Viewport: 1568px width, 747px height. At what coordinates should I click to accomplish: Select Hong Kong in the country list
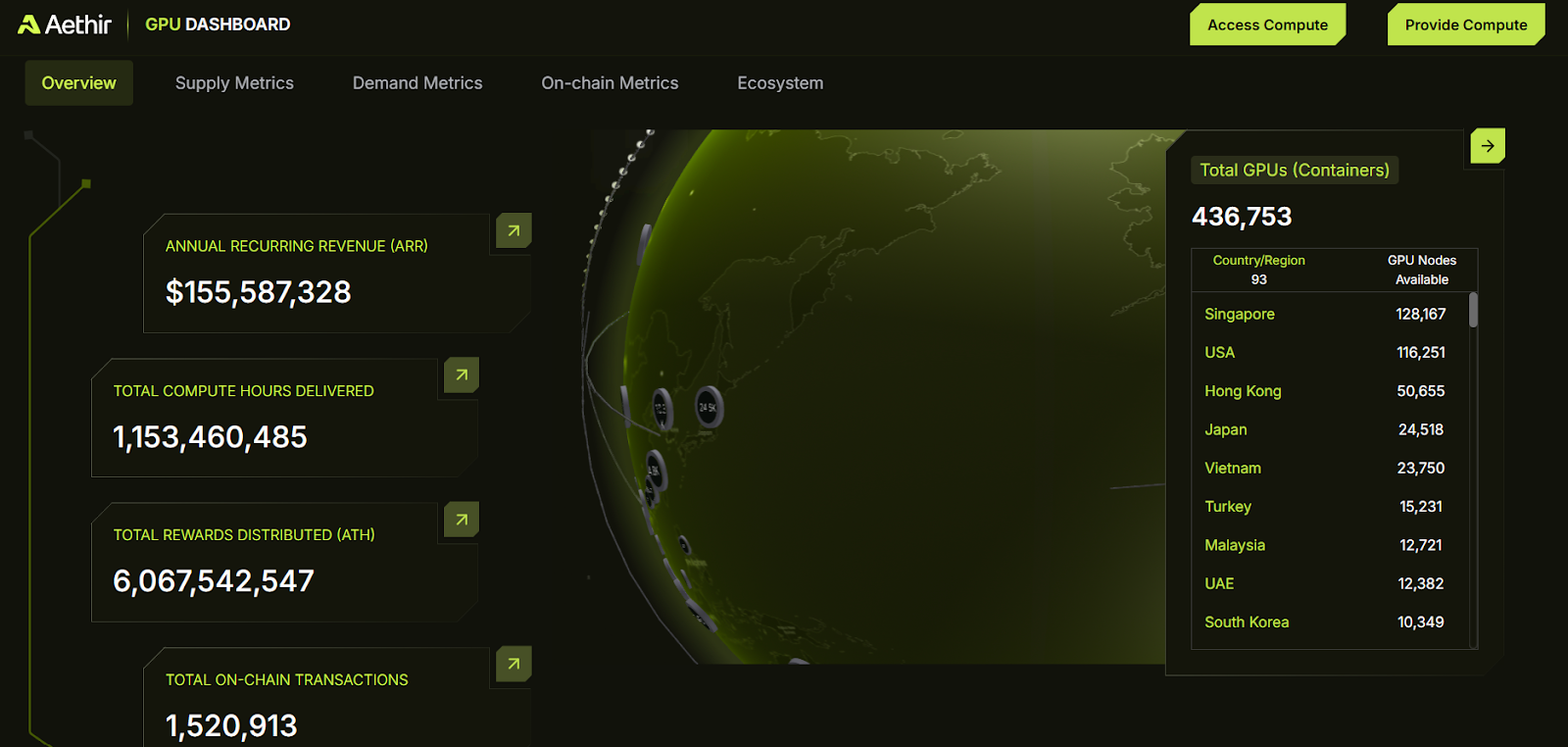coord(1243,391)
